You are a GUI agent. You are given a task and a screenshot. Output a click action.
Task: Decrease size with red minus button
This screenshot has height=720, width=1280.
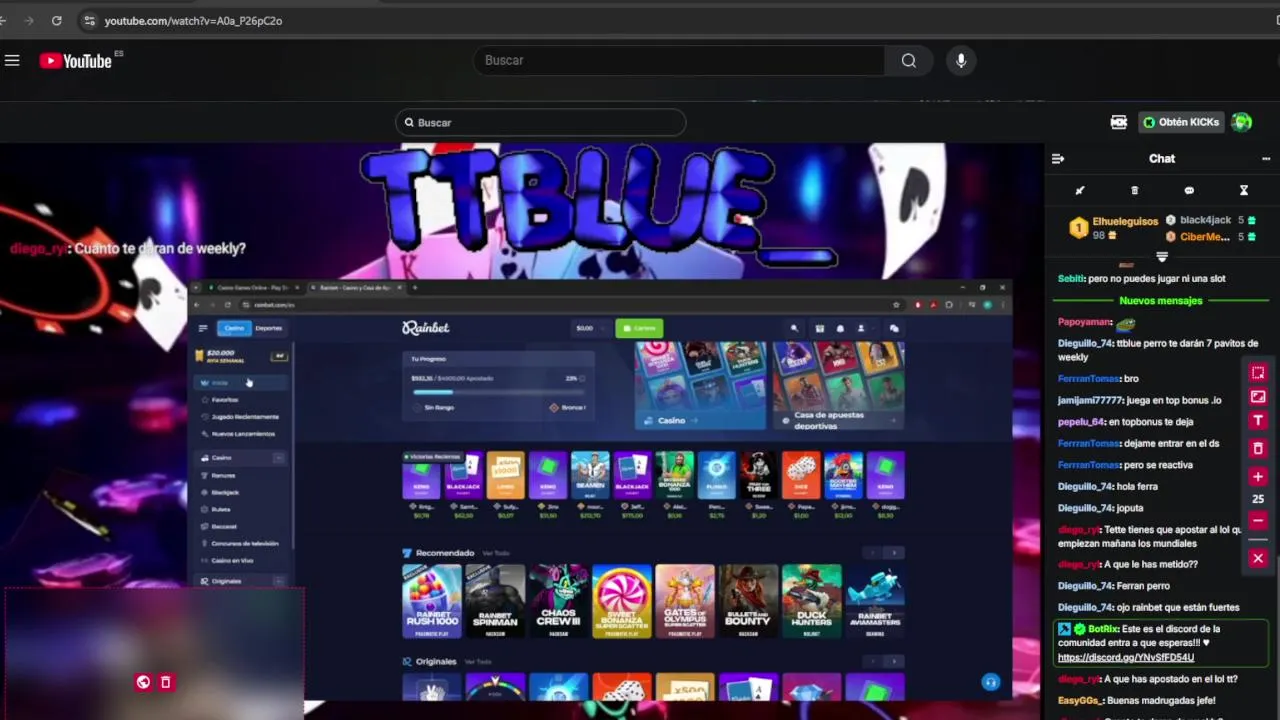[x=1258, y=520]
